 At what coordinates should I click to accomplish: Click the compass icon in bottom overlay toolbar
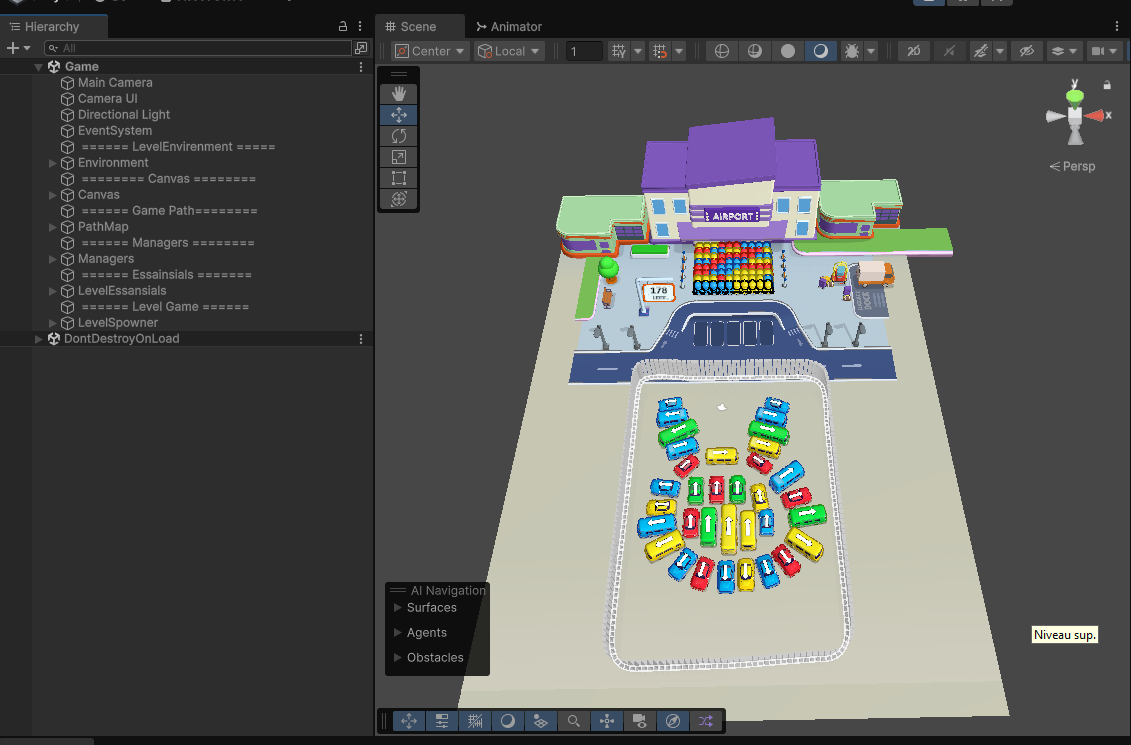(x=673, y=721)
